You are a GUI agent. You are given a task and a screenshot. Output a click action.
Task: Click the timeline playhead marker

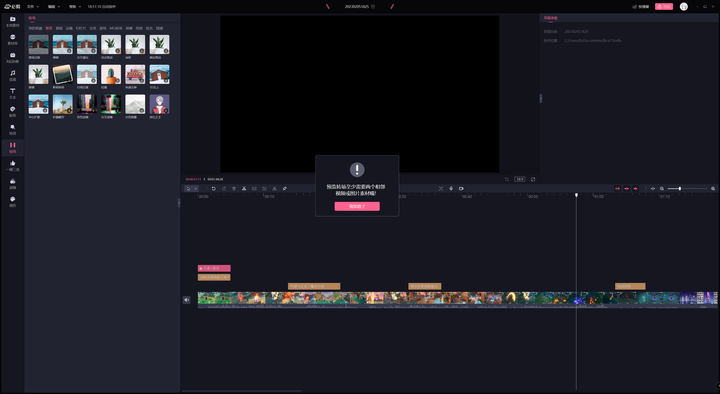[x=576, y=195]
